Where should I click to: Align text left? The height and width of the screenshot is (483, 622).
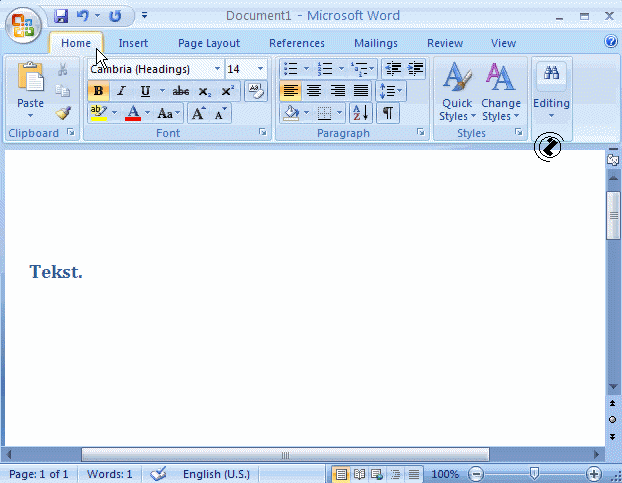point(290,91)
